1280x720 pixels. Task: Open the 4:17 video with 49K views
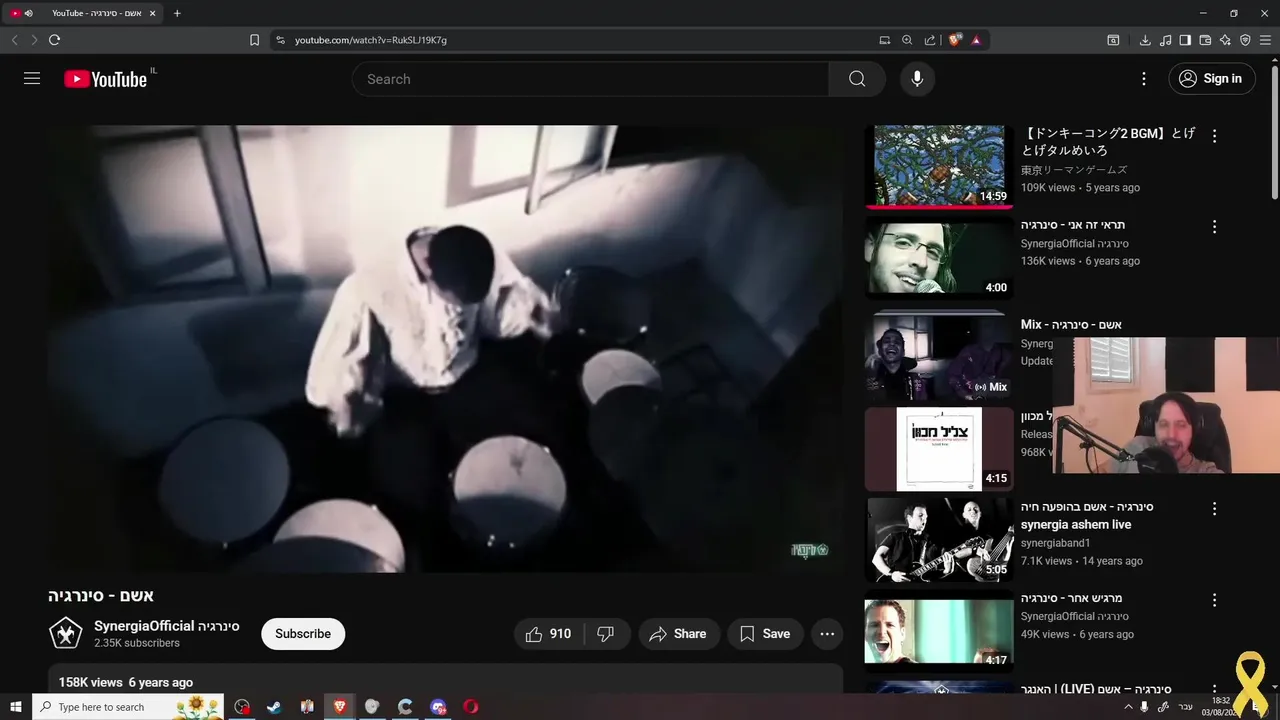coord(939,631)
